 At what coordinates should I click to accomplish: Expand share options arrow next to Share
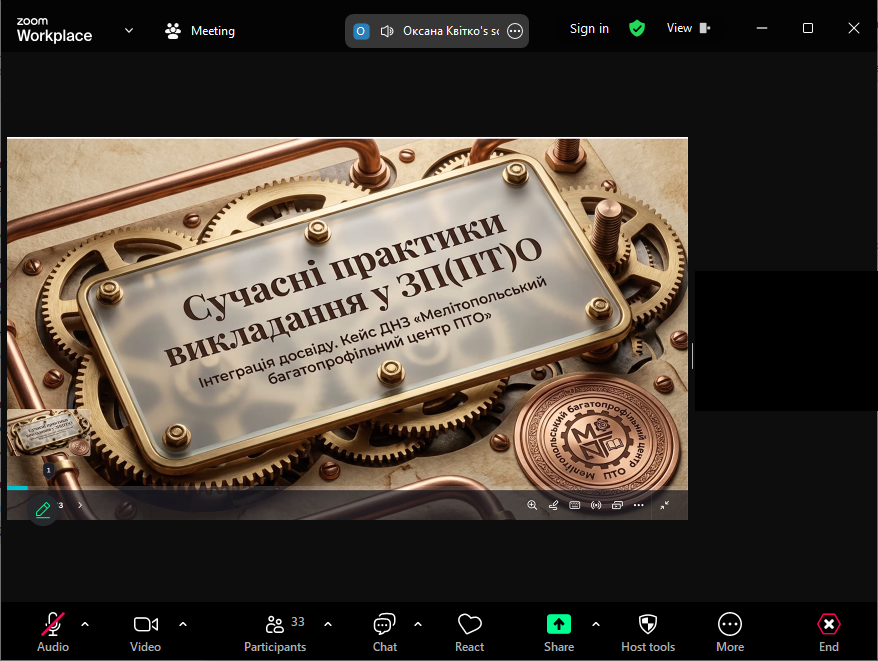click(596, 624)
